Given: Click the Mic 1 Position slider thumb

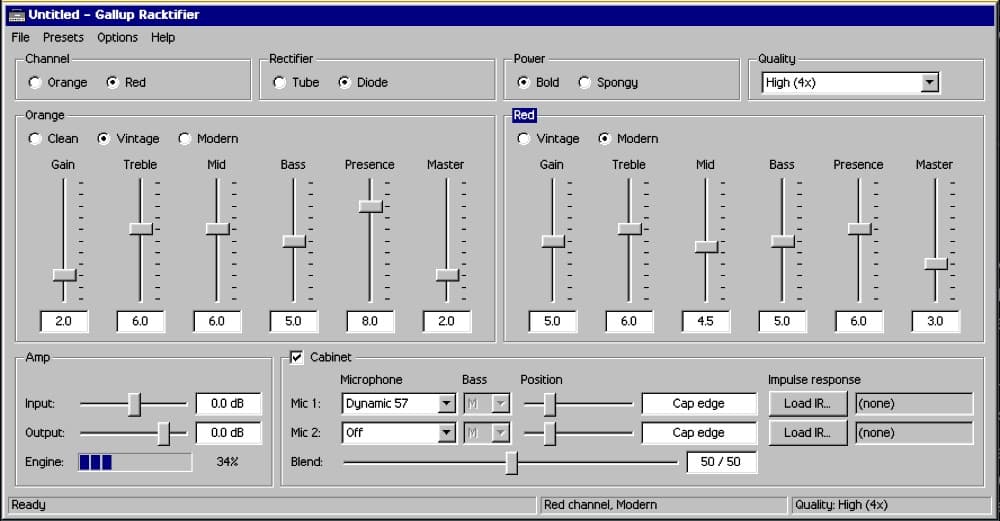Looking at the screenshot, I should (x=550, y=404).
